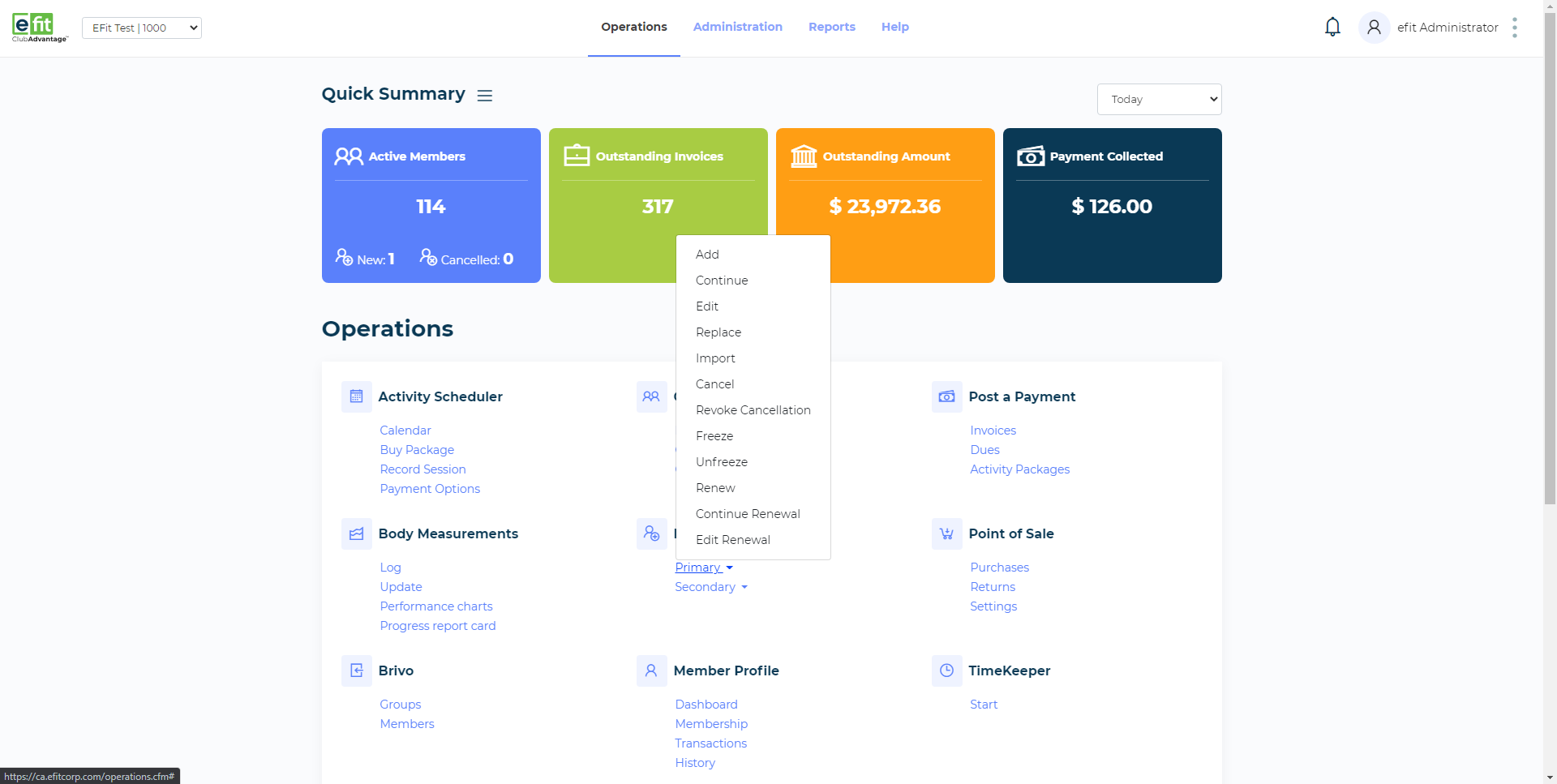Open the Activity Packages link
The image size is (1557, 784).
[1019, 469]
